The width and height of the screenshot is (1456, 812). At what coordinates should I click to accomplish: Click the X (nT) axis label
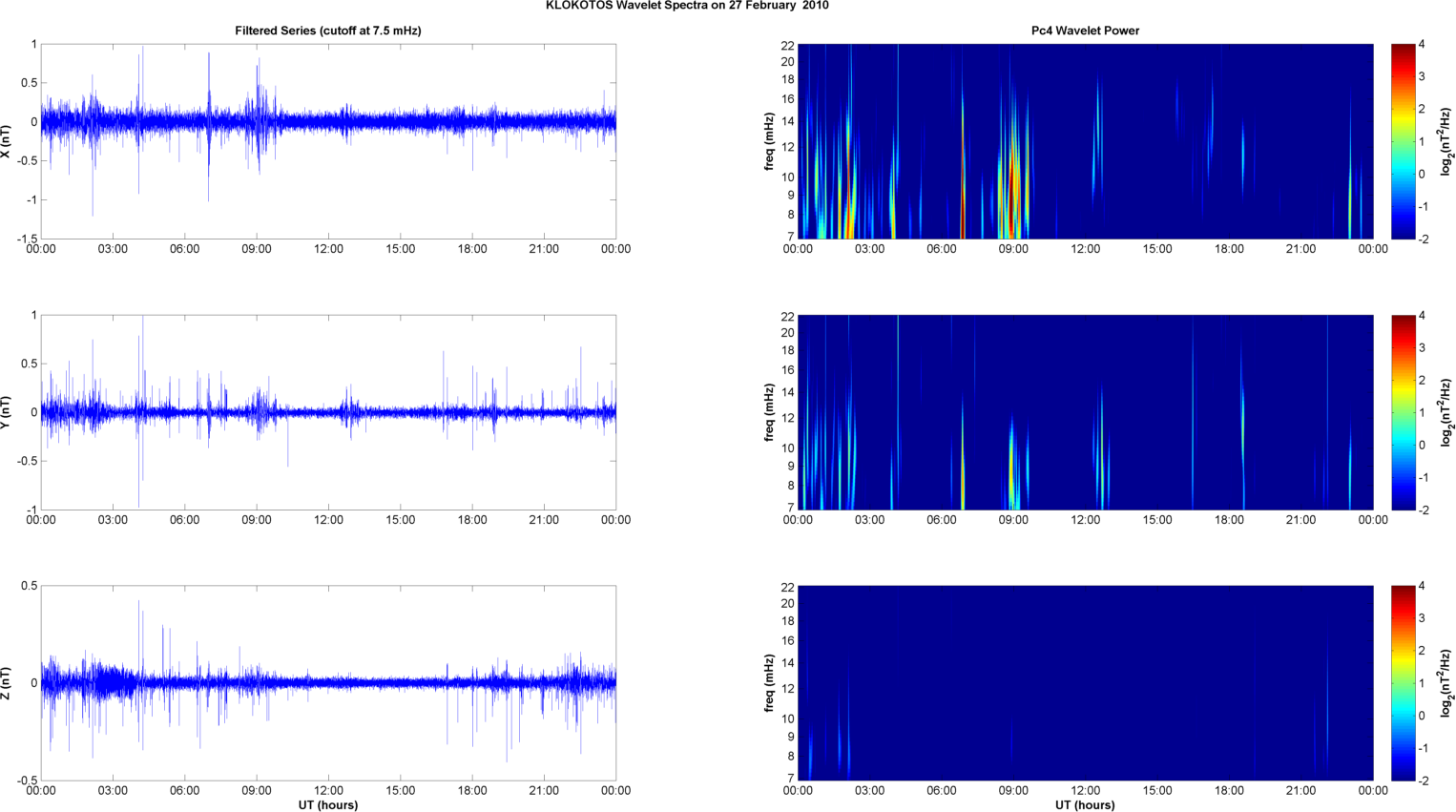(x=7, y=141)
